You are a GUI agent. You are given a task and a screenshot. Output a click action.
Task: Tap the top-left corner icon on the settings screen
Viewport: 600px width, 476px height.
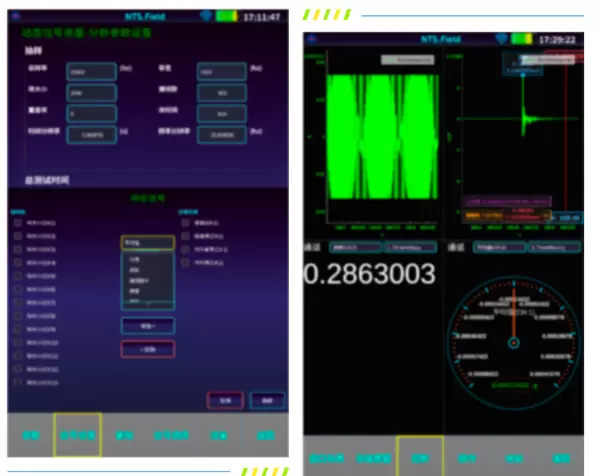point(14,17)
